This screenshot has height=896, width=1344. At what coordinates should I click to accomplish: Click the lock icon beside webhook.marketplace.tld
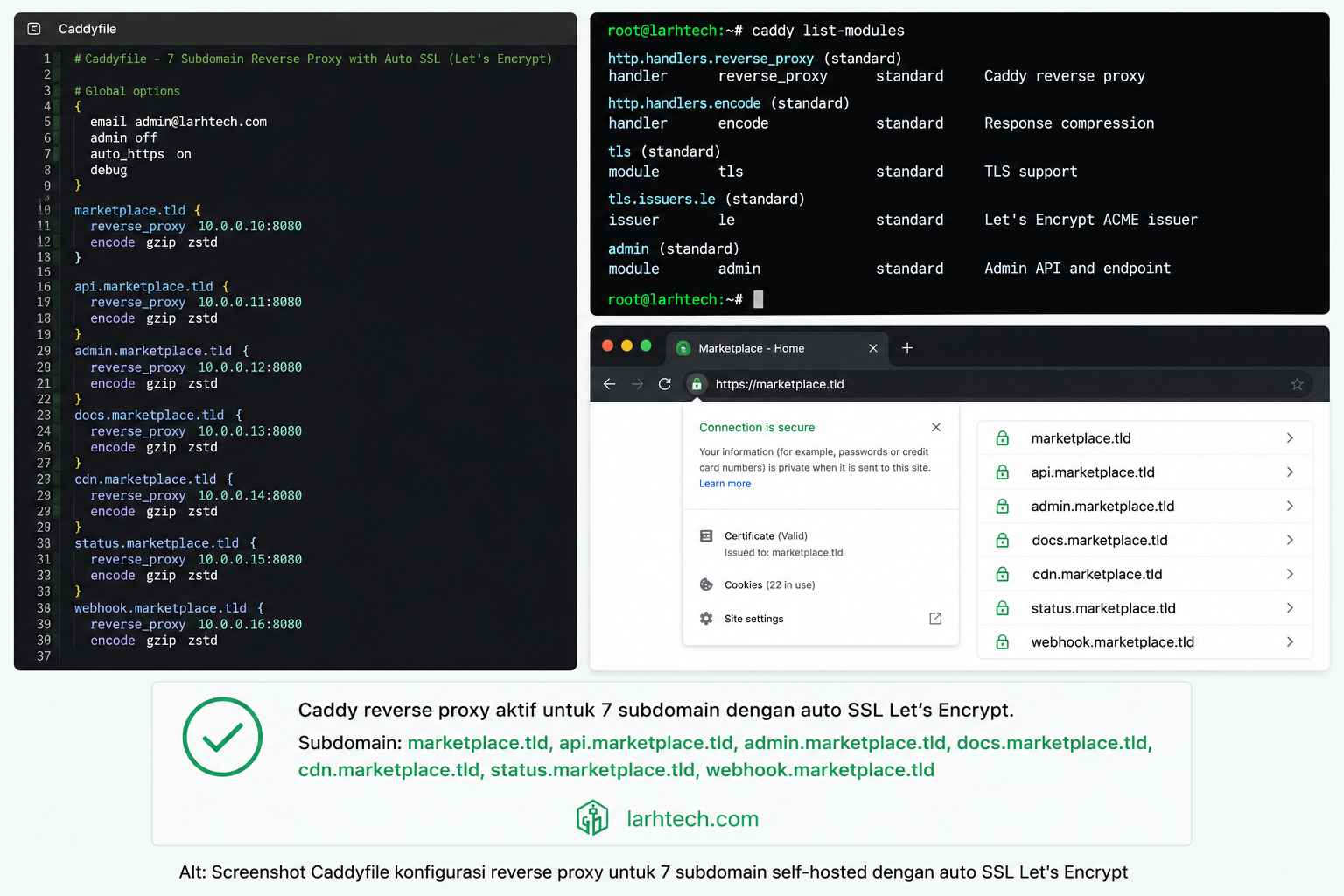pyautogui.click(x=1003, y=642)
